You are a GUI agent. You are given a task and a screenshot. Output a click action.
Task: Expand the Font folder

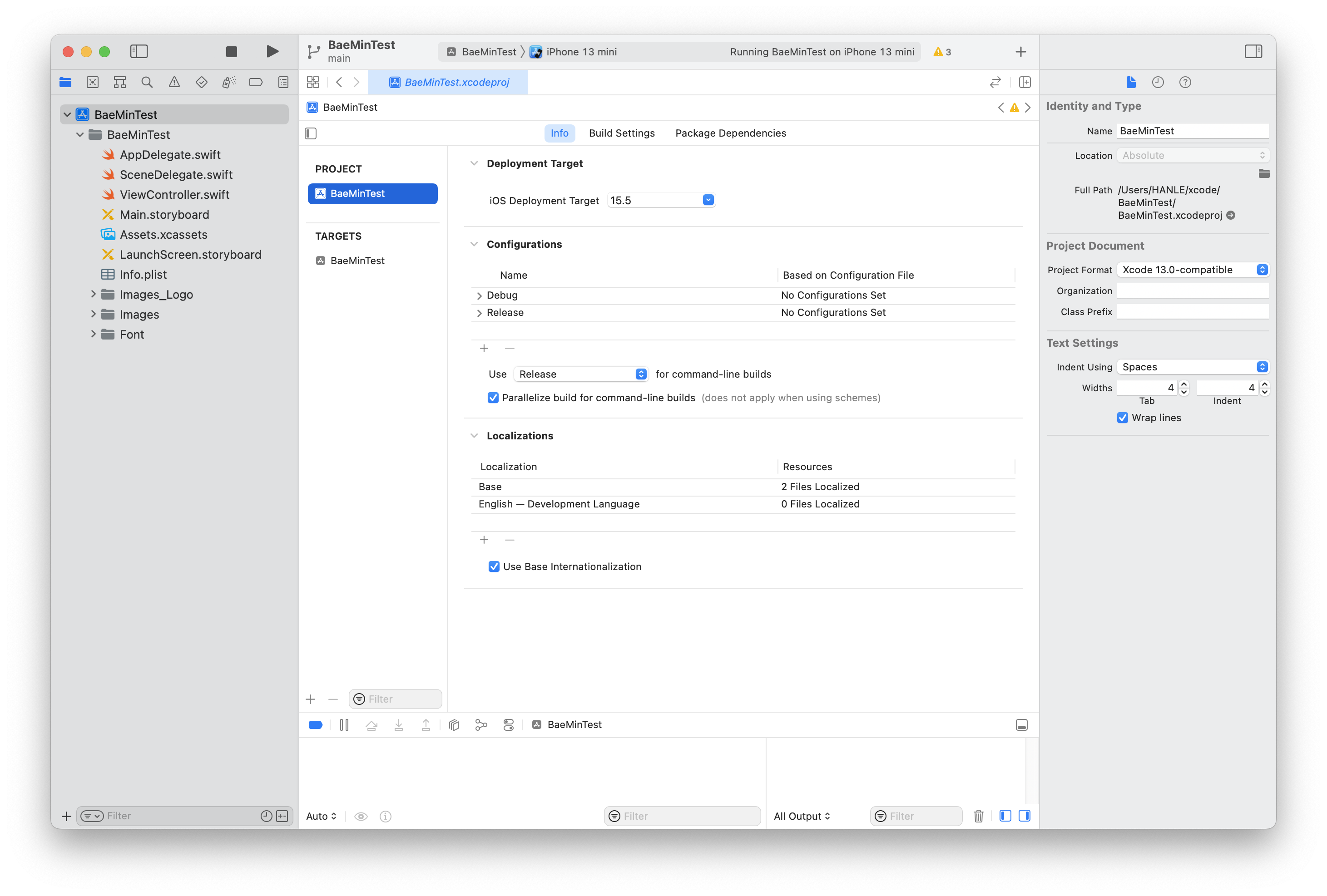coord(93,335)
